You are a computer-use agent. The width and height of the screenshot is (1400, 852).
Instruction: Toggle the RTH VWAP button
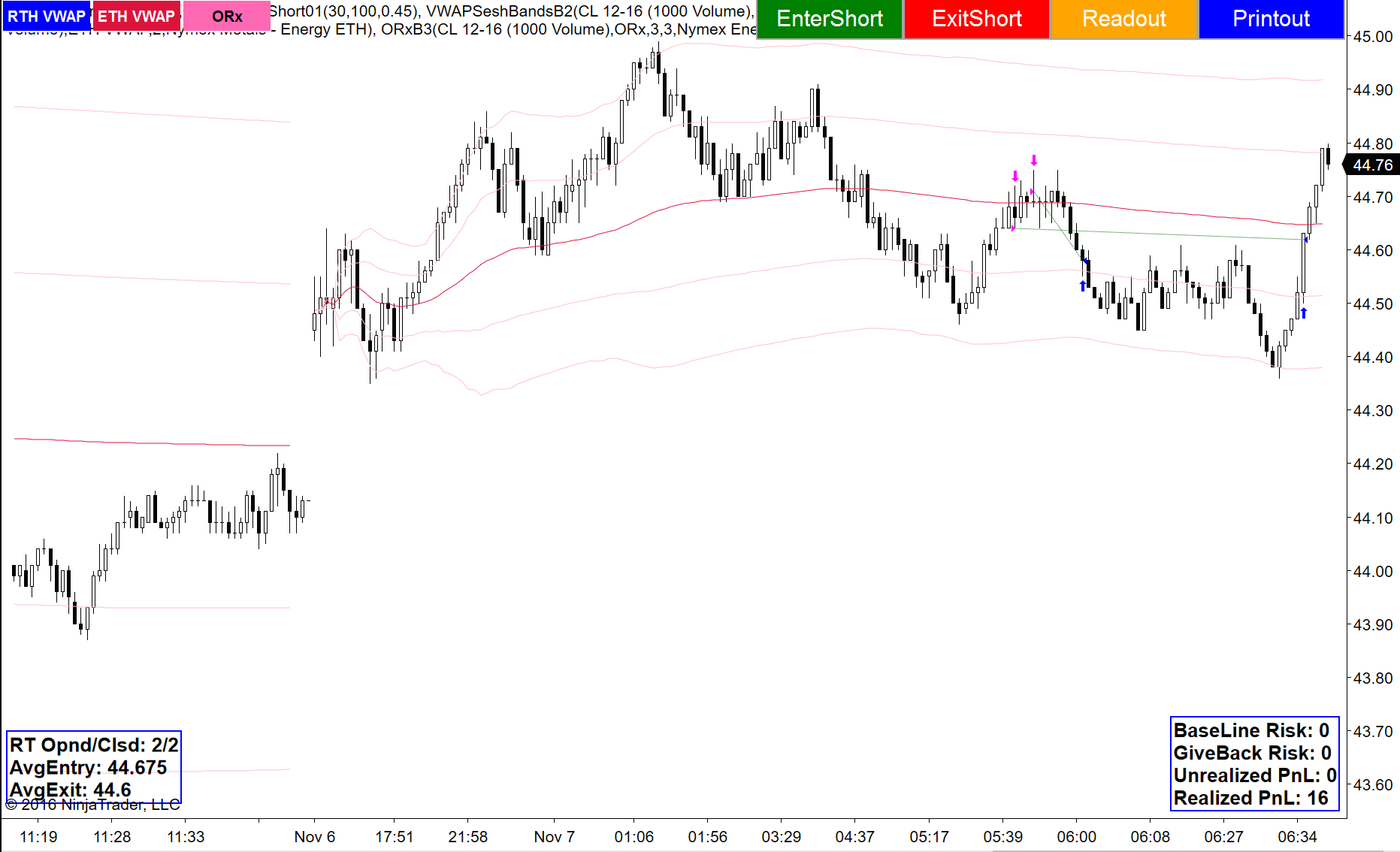click(47, 17)
